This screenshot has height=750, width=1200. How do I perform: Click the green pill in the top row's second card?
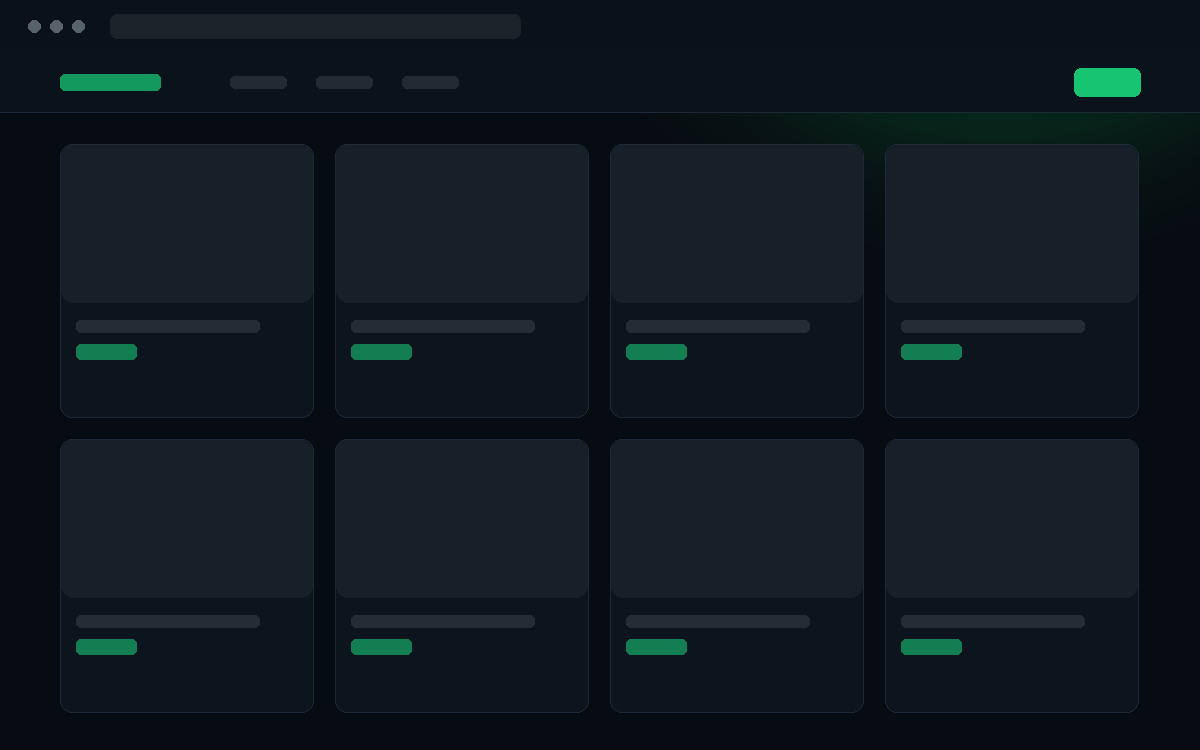(x=381, y=352)
